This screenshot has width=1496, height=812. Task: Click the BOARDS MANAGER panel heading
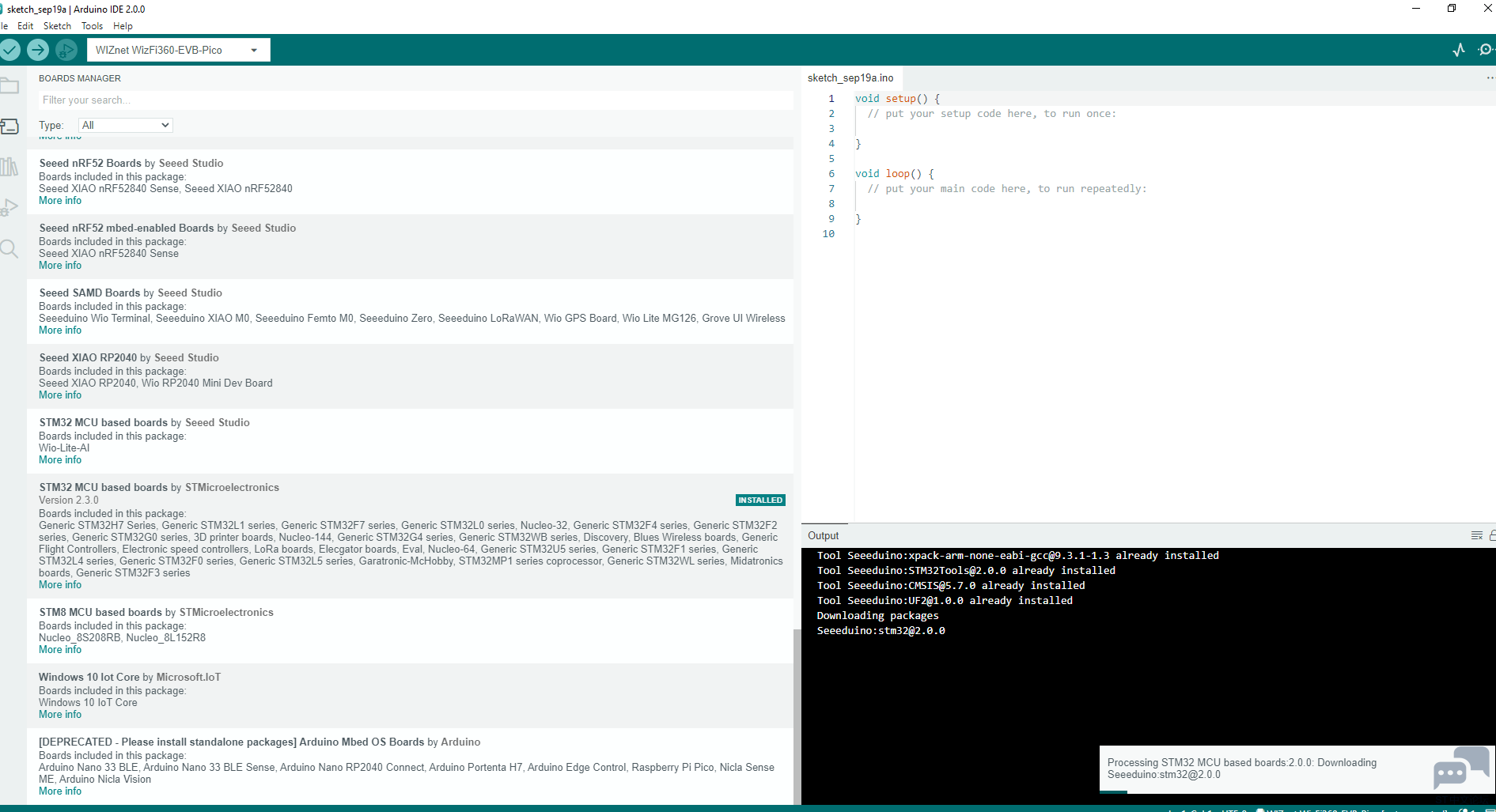[x=80, y=78]
